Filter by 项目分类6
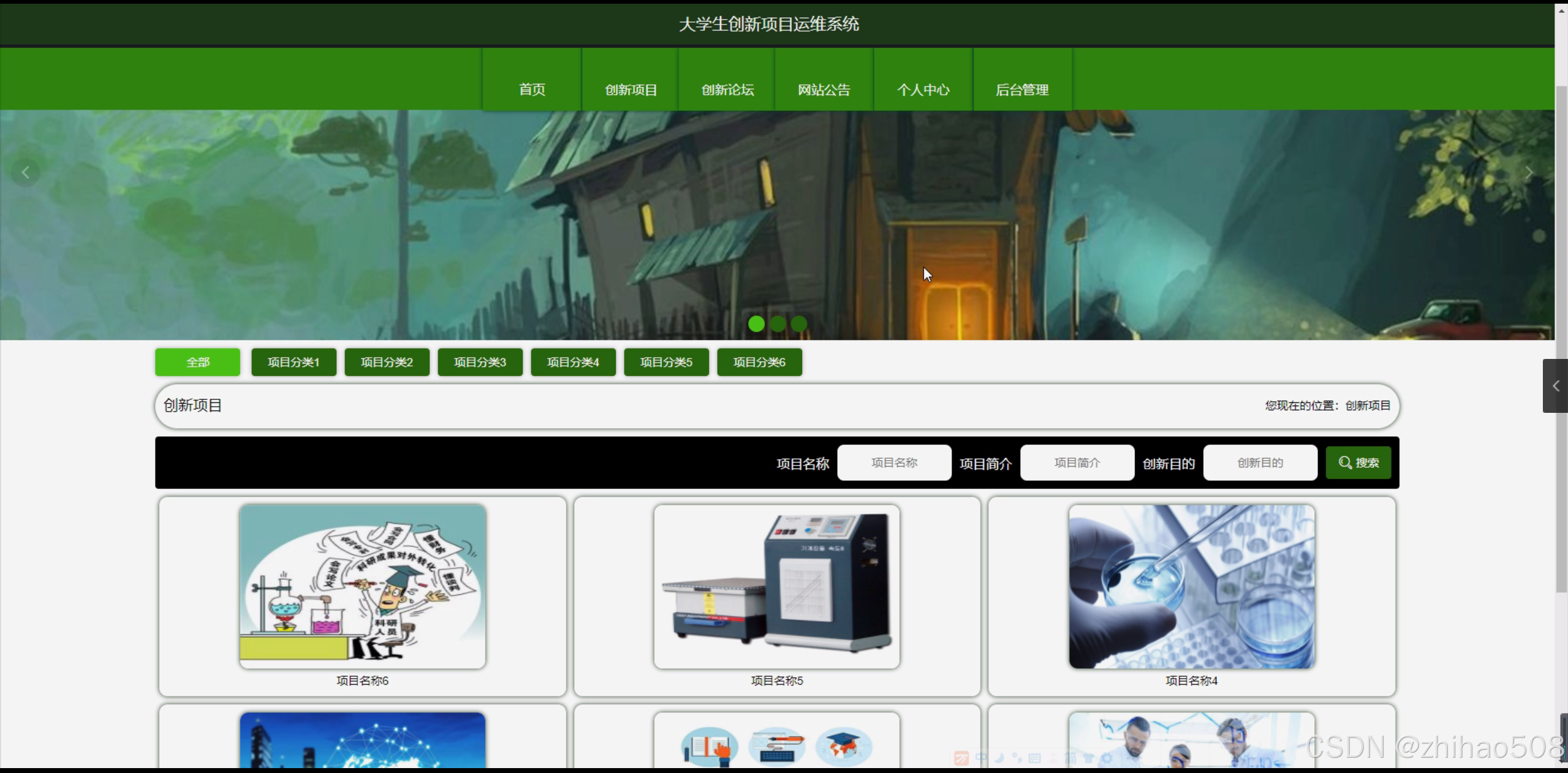Viewport: 1568px width, 773px height. coord(759,362)
